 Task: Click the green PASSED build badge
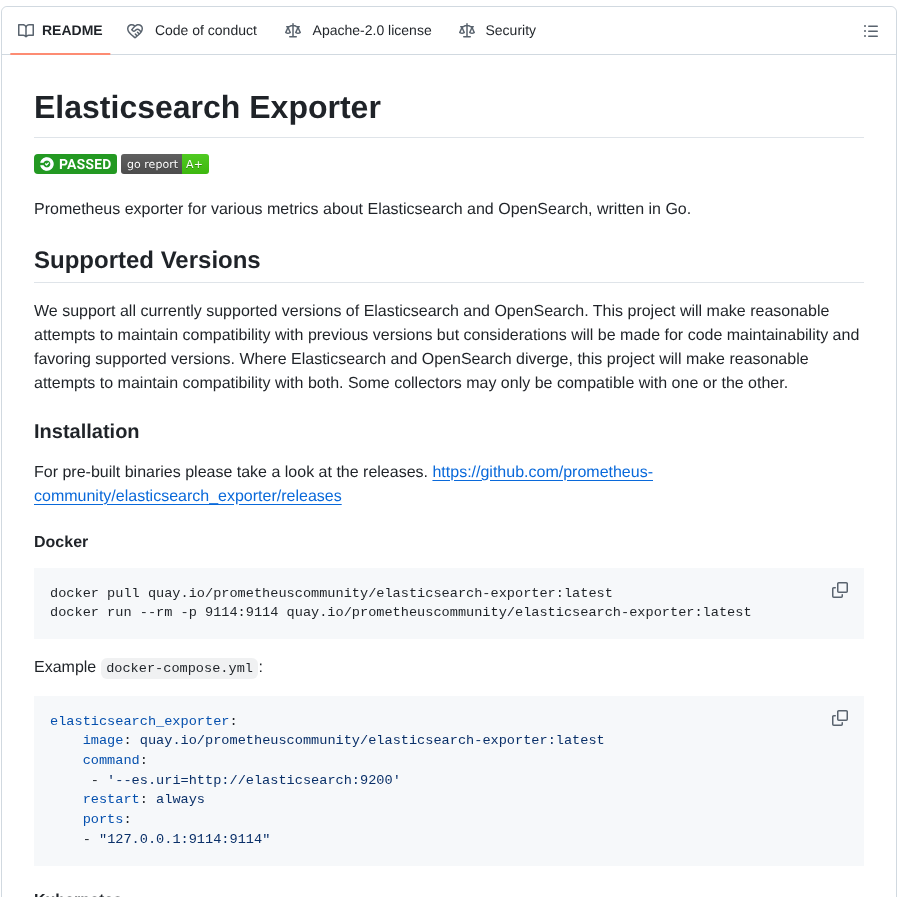(x=75, y=163)
